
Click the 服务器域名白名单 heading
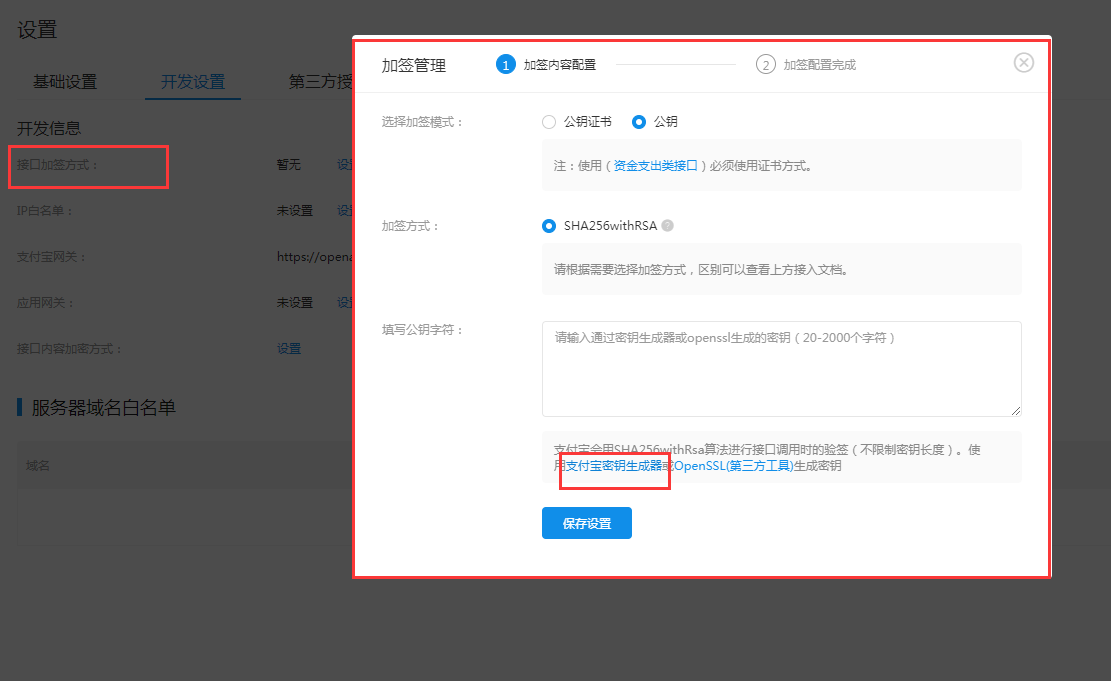(103, 407)
